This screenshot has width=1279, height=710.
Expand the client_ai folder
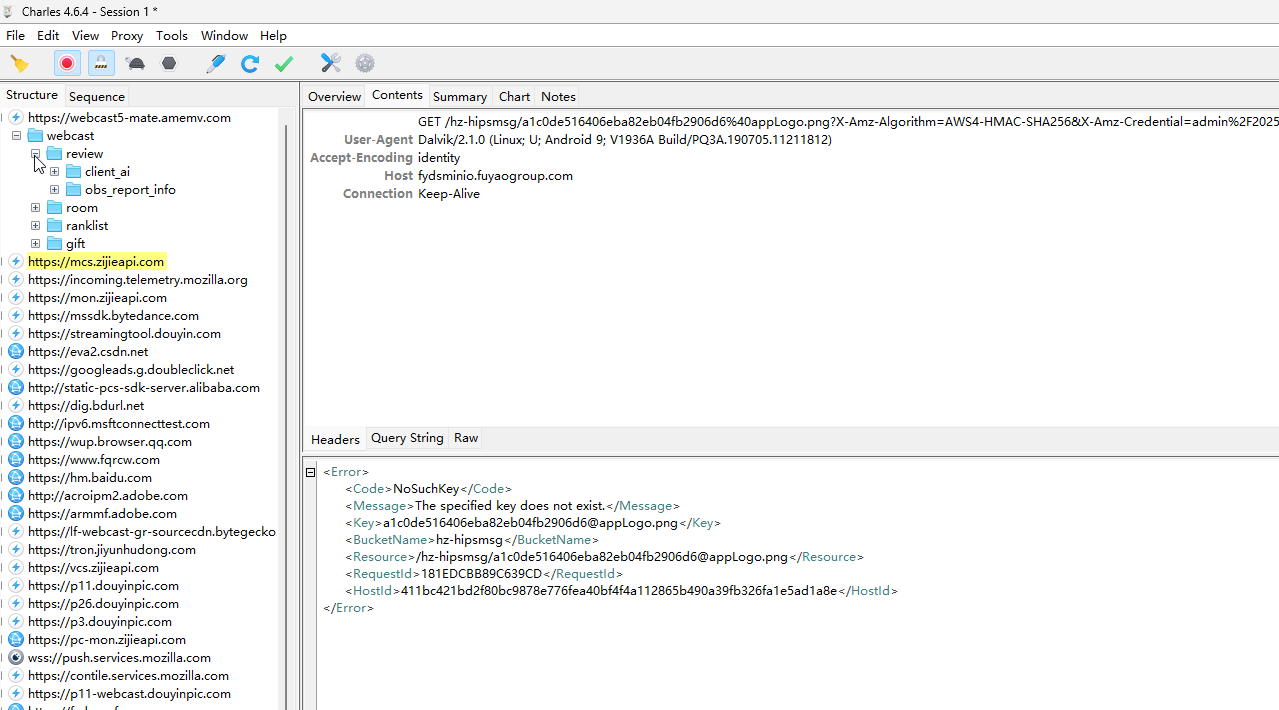point(55,172)
